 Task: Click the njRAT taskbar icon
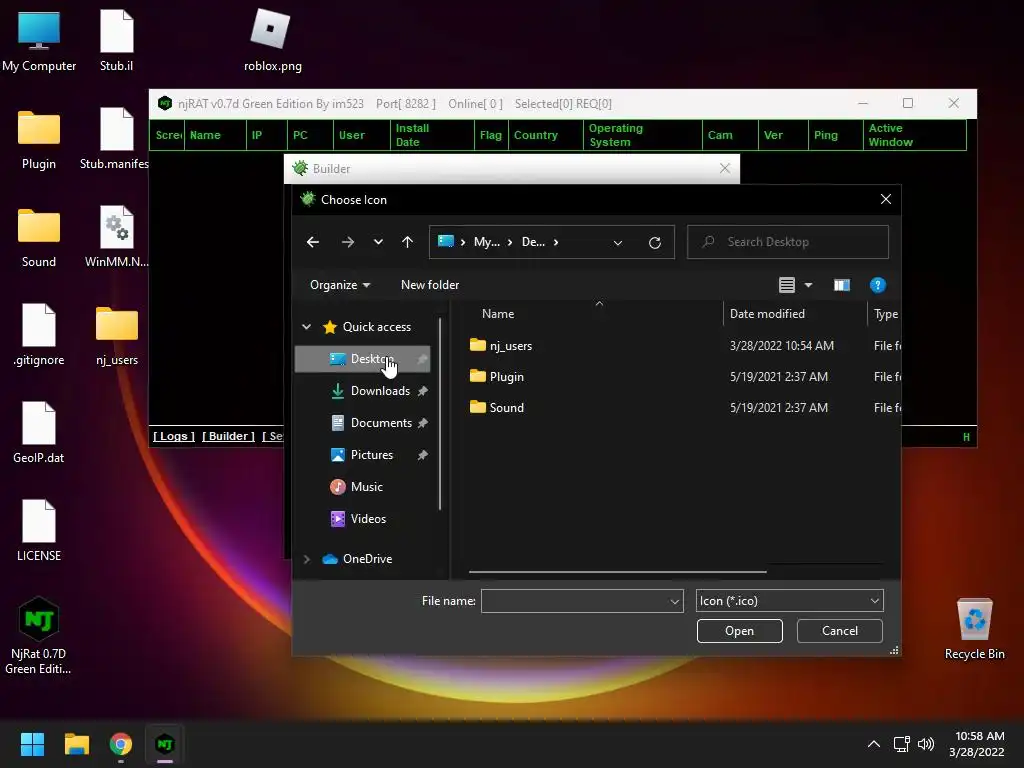[165, 744]
